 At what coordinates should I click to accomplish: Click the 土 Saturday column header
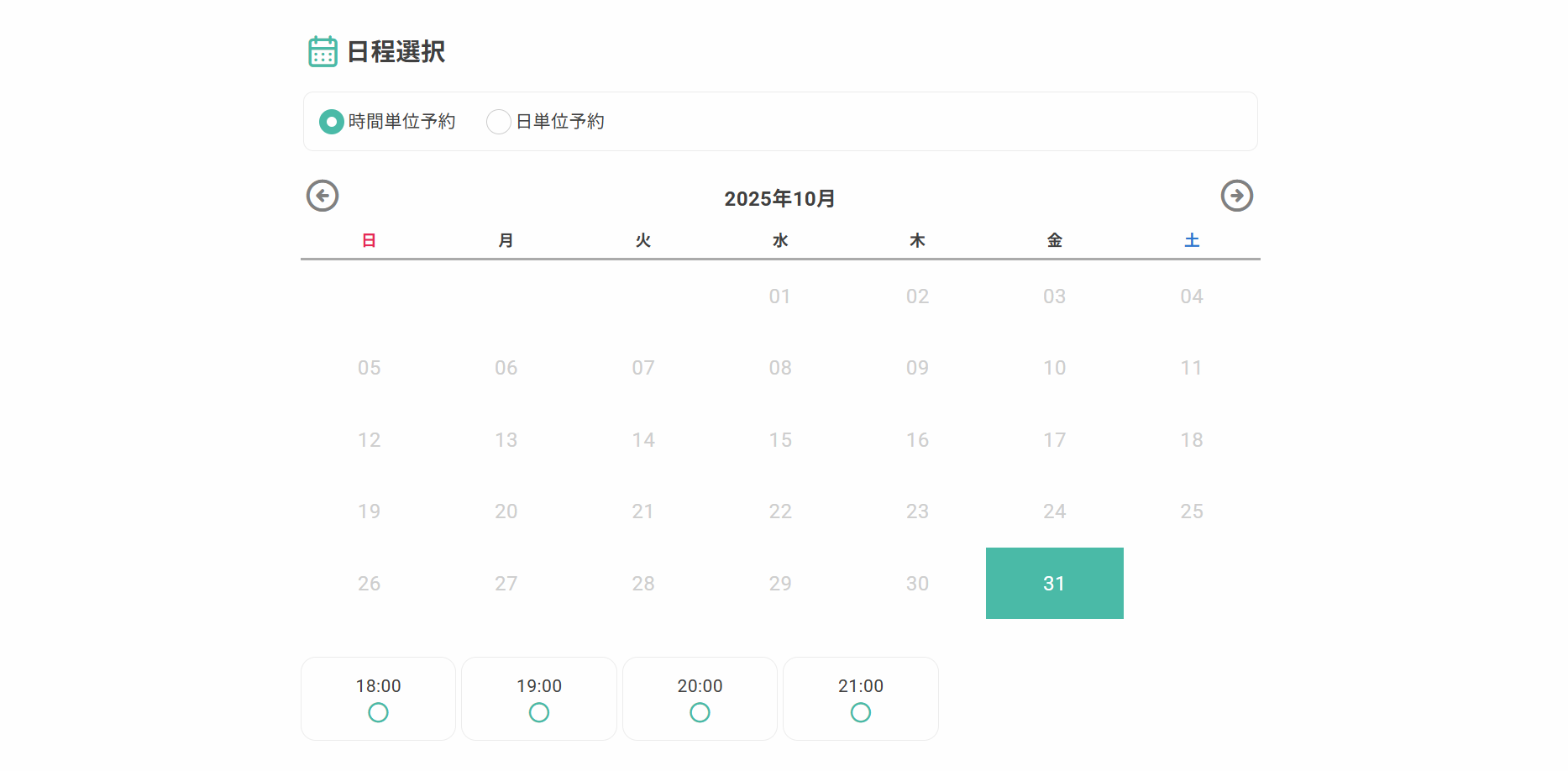click(x=1191, y=240)
